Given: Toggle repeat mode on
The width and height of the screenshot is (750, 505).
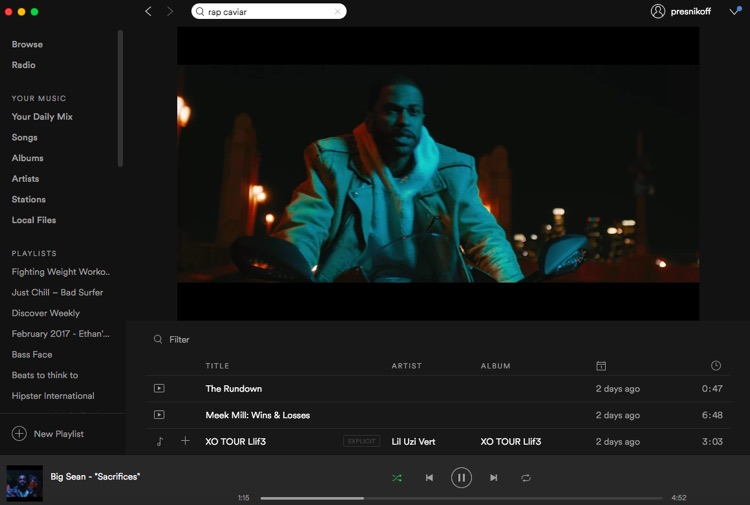Looking at the screenshot, I should (526, 478).
